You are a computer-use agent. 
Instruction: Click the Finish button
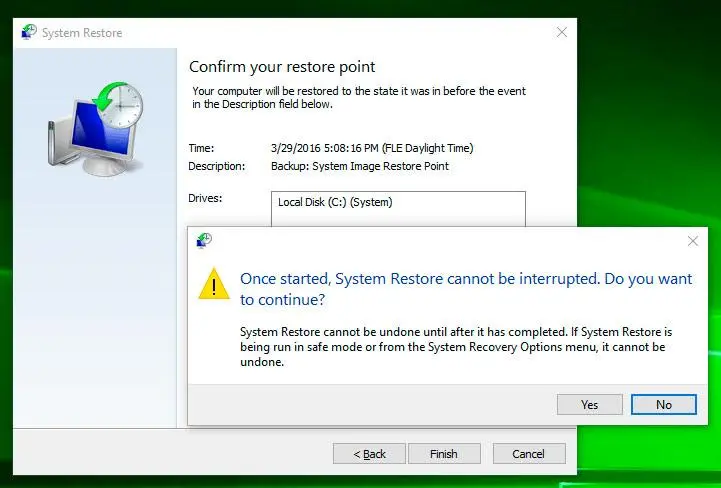(443, 454)
